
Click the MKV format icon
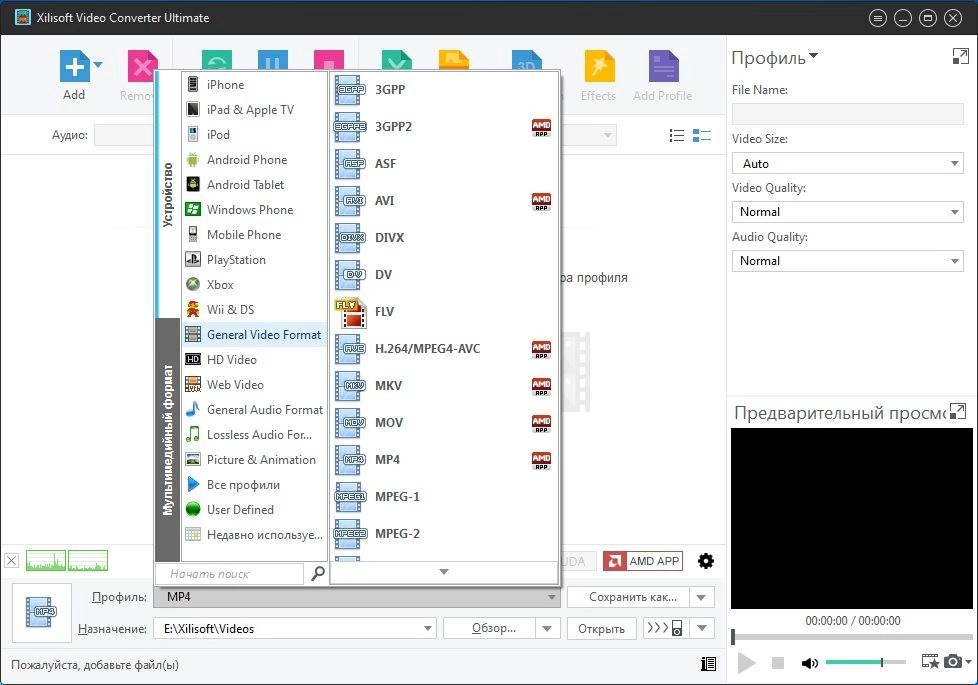pyautogui.click(x=350, y=386)
